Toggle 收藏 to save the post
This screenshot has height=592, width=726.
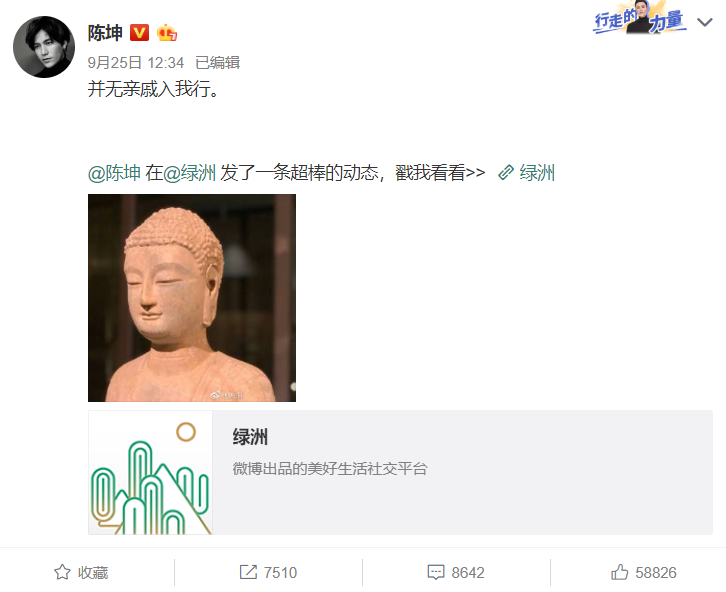(x=93, y=573)
